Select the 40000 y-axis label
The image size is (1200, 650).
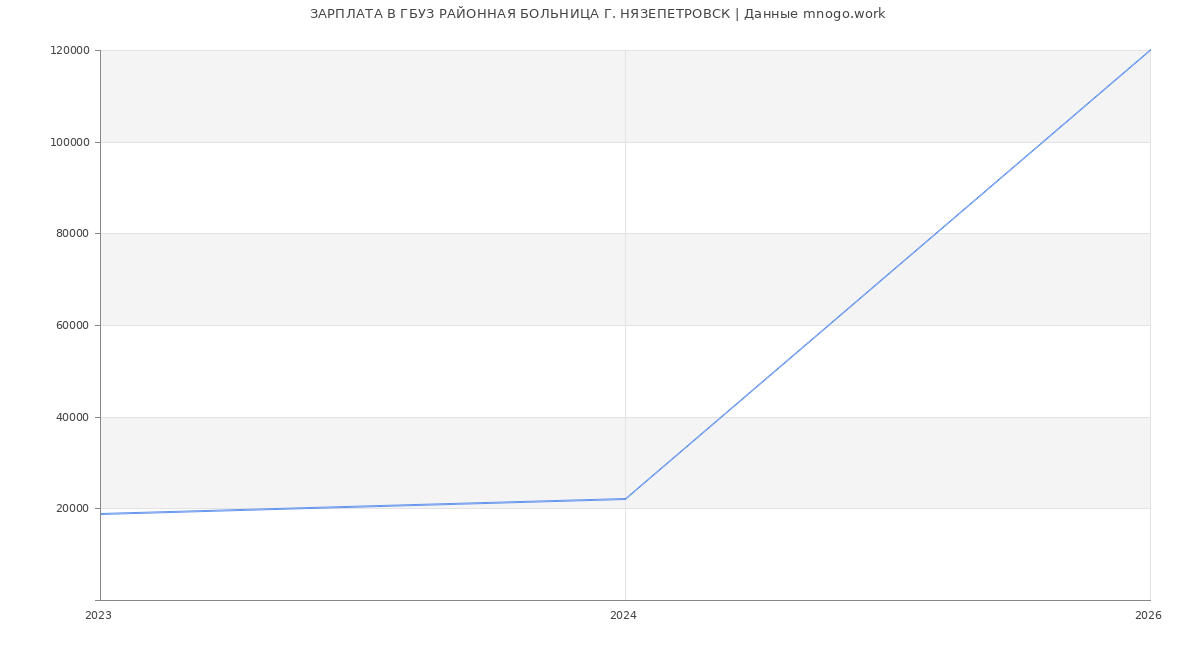pos(73,417)
